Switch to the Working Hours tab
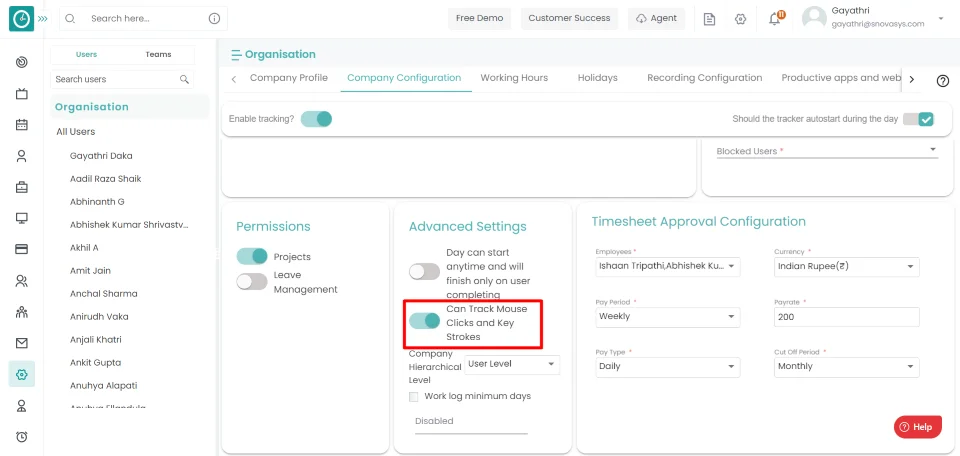 click(x=514, y=78)
